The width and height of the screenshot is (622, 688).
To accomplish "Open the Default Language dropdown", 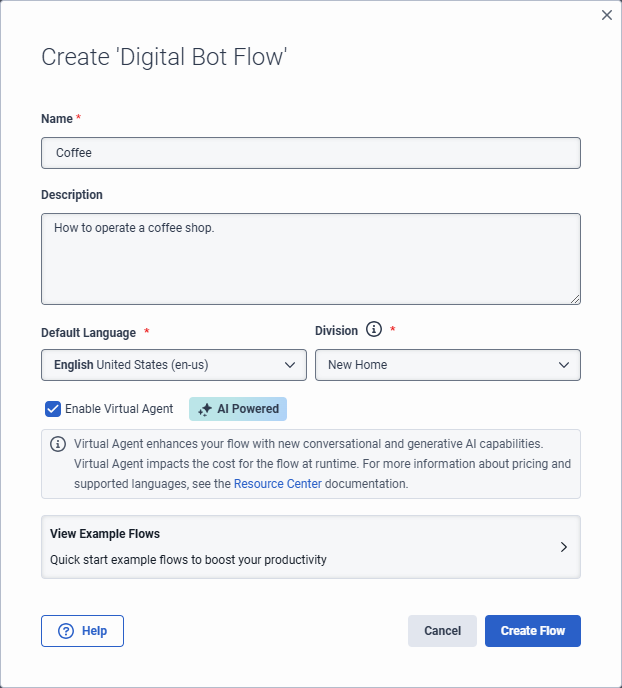I will (x=174, y=365).
